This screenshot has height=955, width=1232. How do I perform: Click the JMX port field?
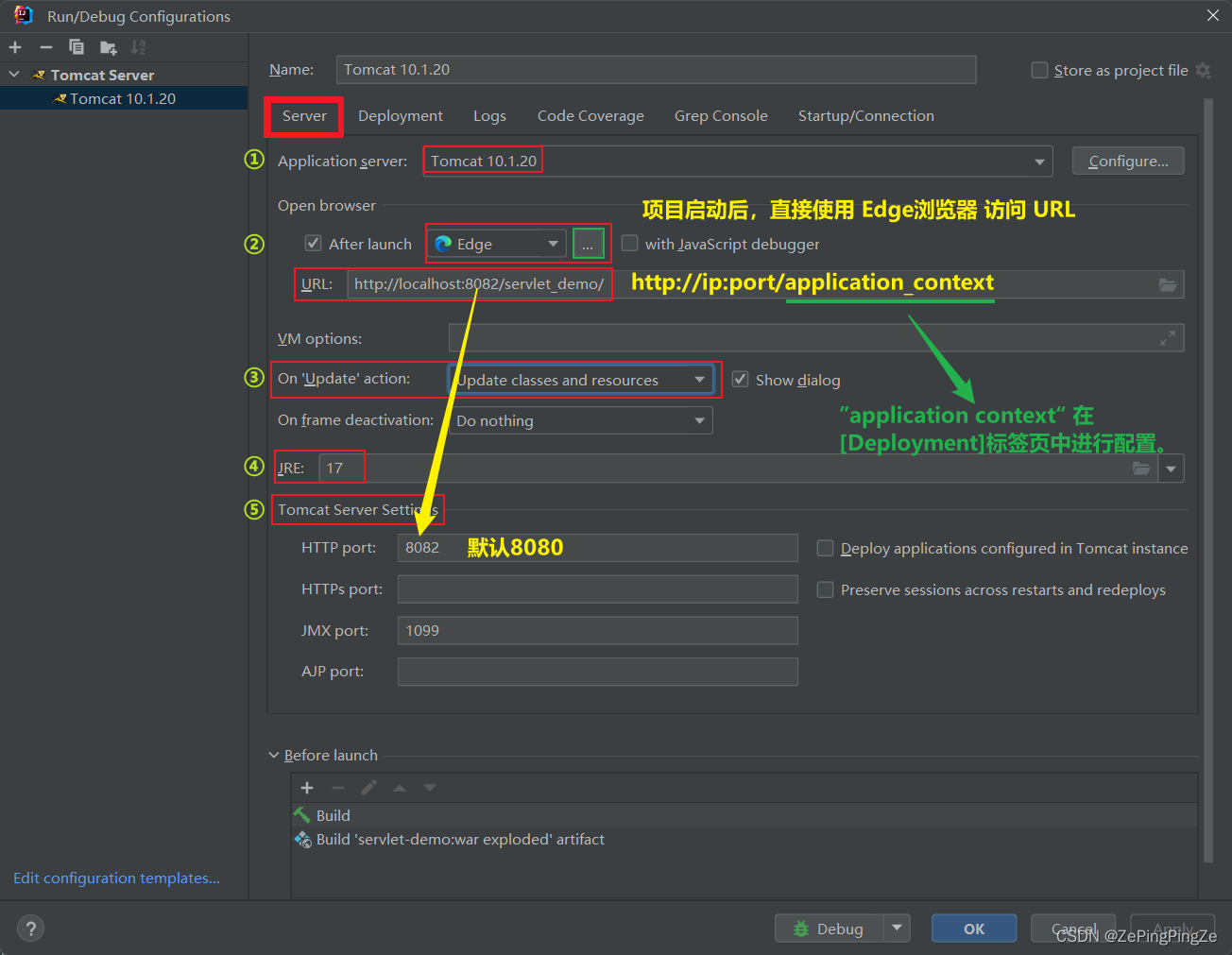(597, 630)
